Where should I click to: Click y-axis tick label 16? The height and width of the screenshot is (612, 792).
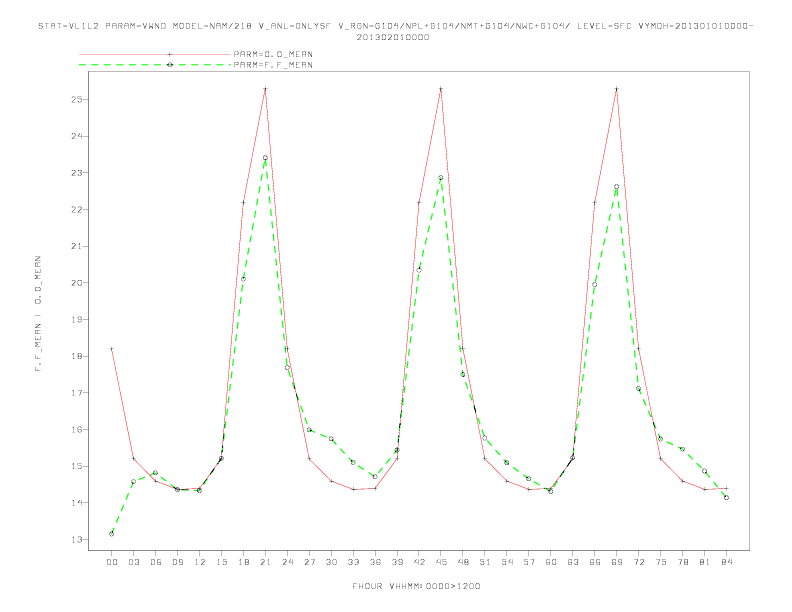(77, 430)
